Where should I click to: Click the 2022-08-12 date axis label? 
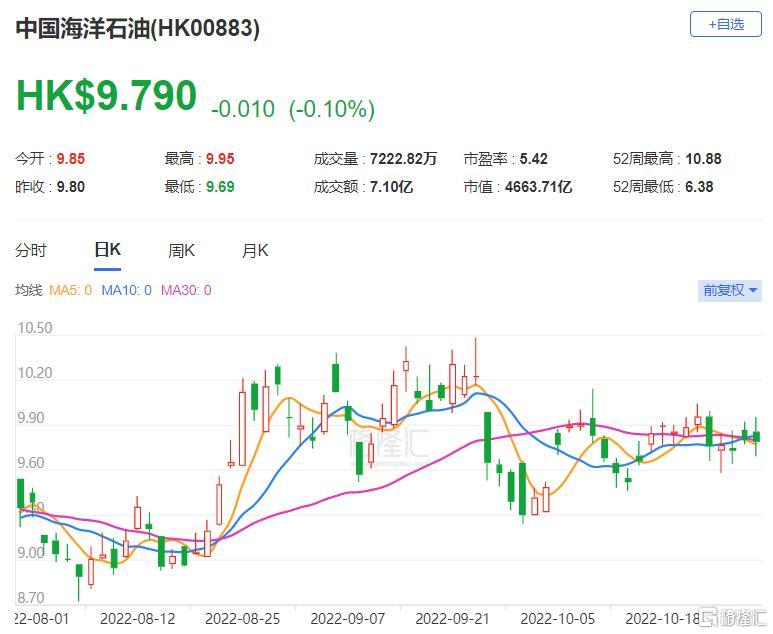click(137, 619)
